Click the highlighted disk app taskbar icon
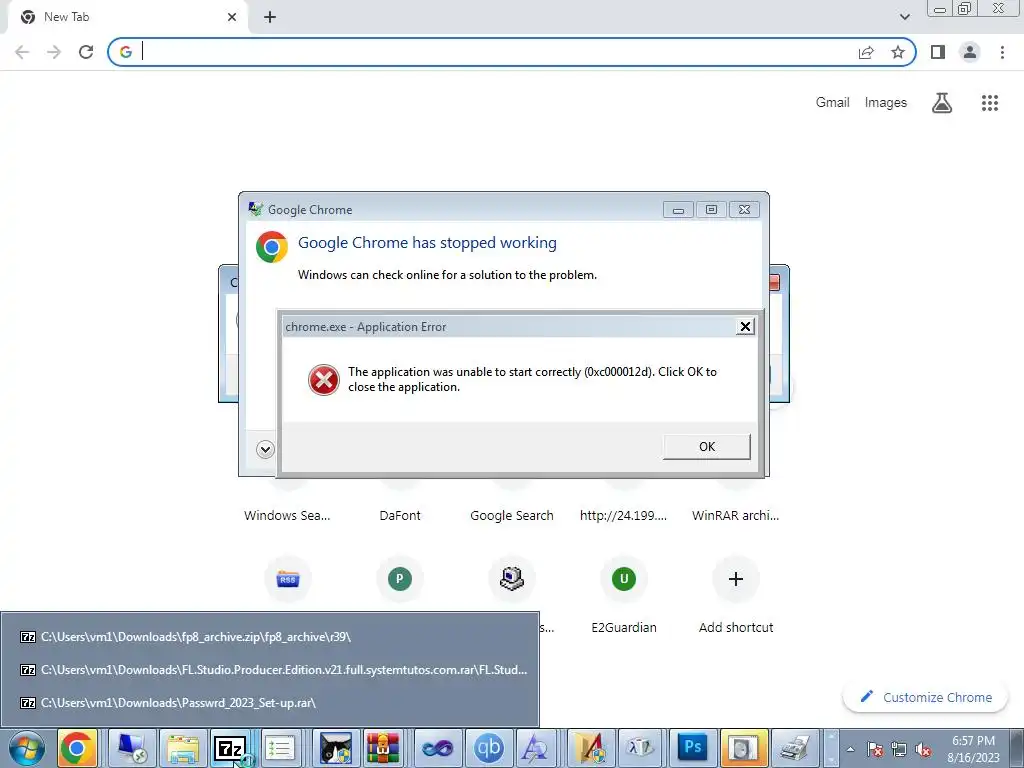 pos(743,748)
